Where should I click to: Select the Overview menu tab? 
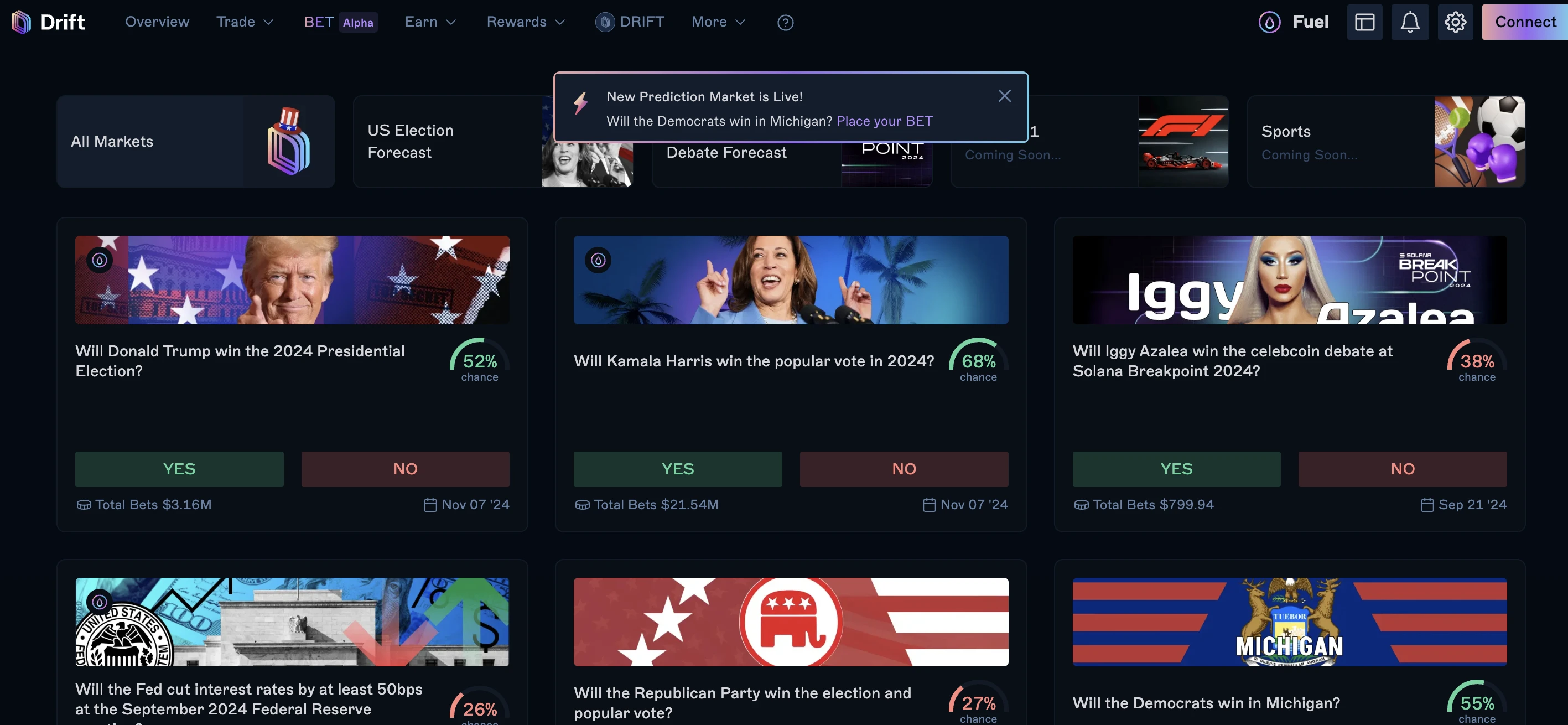click(x=157, y=22)
